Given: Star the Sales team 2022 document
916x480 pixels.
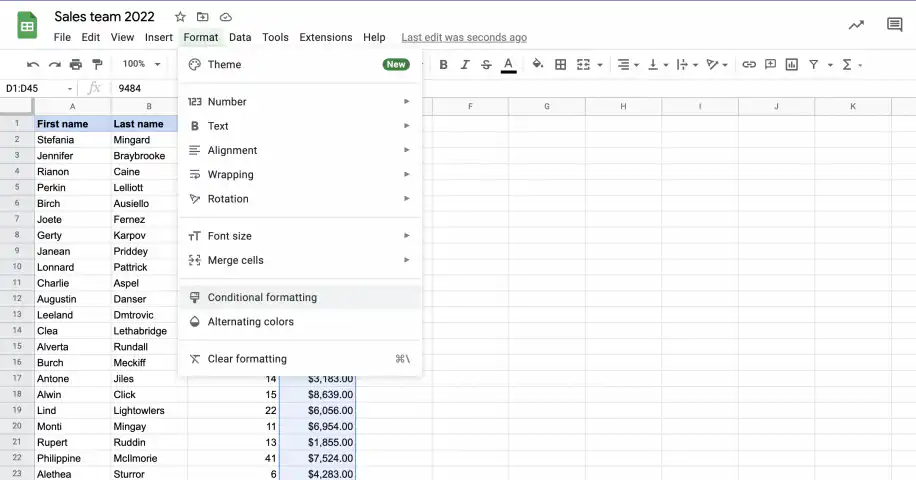Looking at the screenshot, I should (180, 17).
